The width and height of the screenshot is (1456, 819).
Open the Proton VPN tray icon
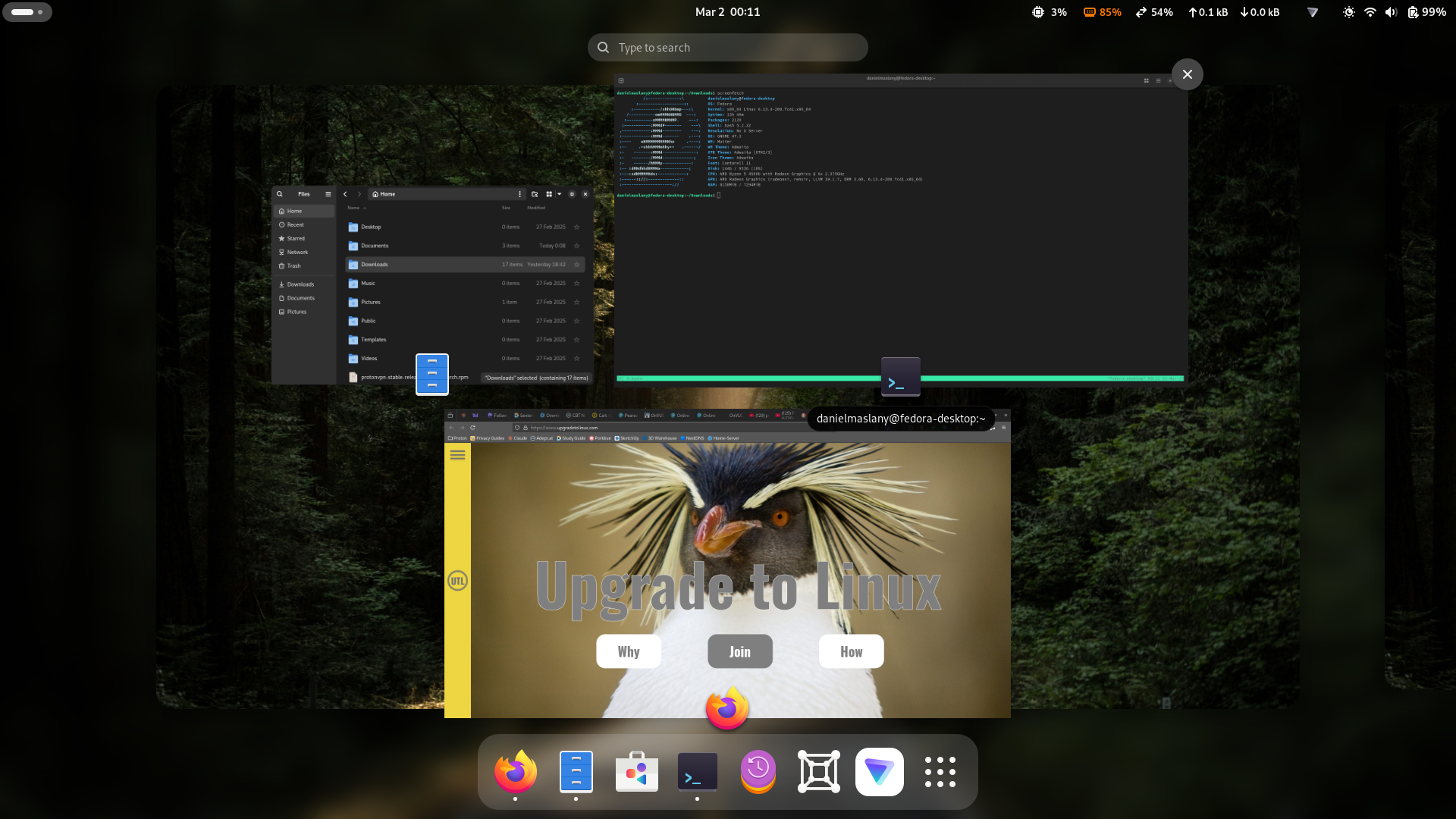pyautogui.click(x=1313, y=12)
